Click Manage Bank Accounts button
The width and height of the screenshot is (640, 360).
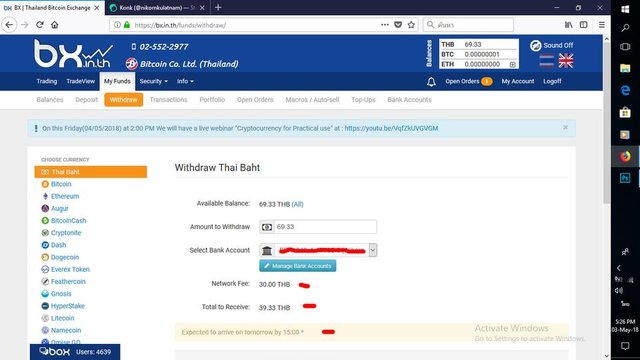298,266
